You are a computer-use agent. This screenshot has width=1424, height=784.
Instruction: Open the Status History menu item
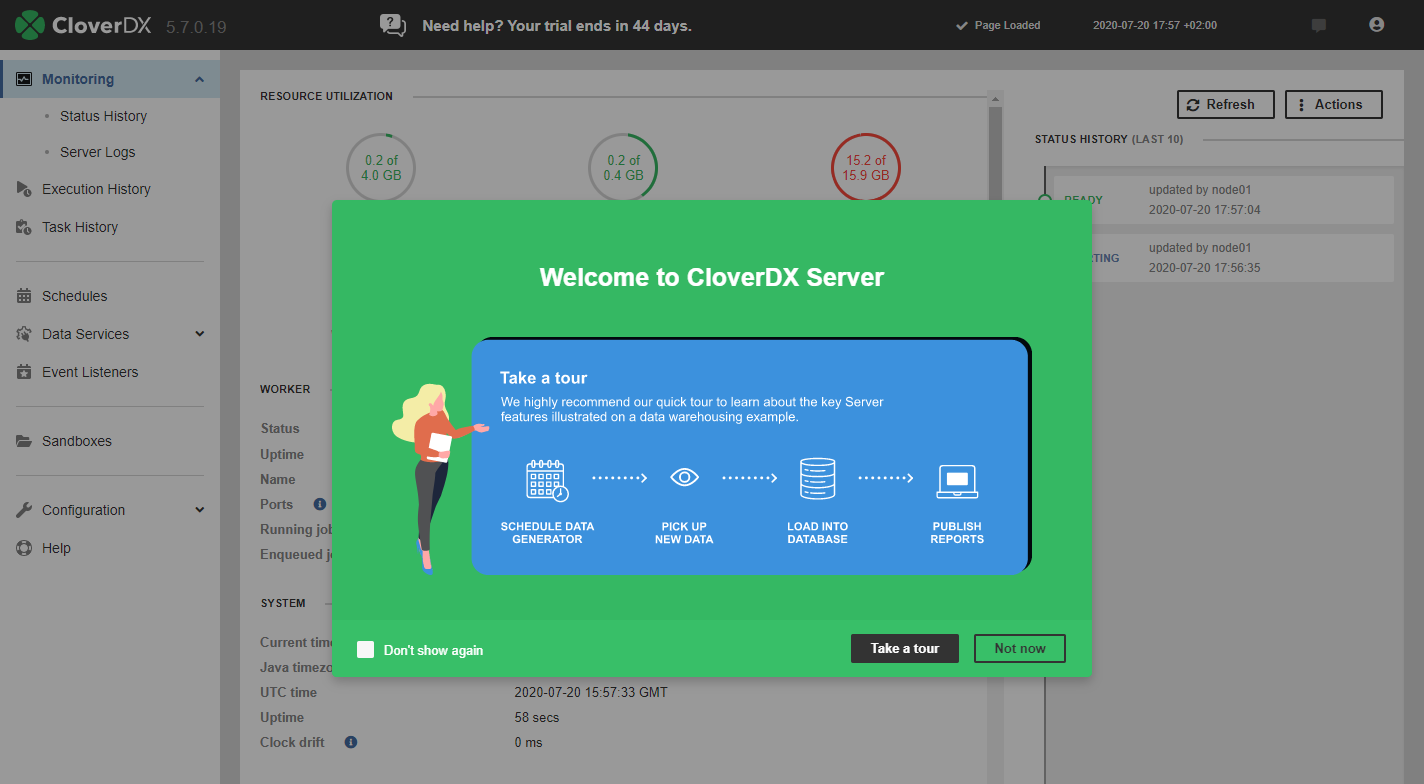103,116
